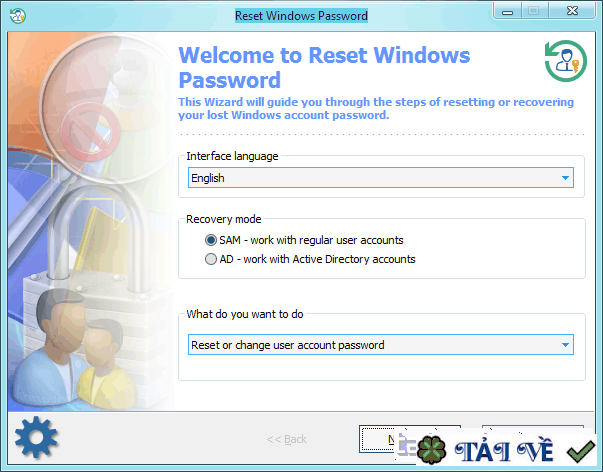Viewport: 603px width, 472px height.
Task: Open the settings gear icon
Action: (36, 437)
